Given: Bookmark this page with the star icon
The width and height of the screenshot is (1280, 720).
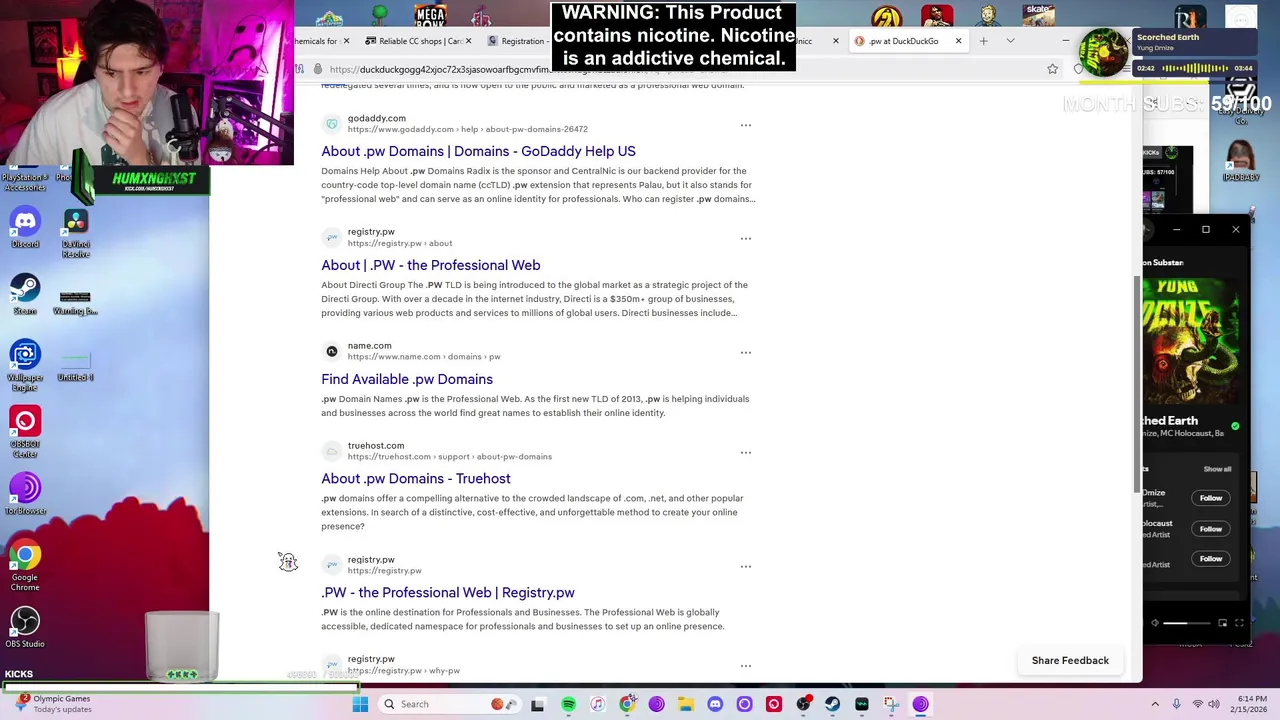Looking at the screenshot, I should (x=1052, y=69).
